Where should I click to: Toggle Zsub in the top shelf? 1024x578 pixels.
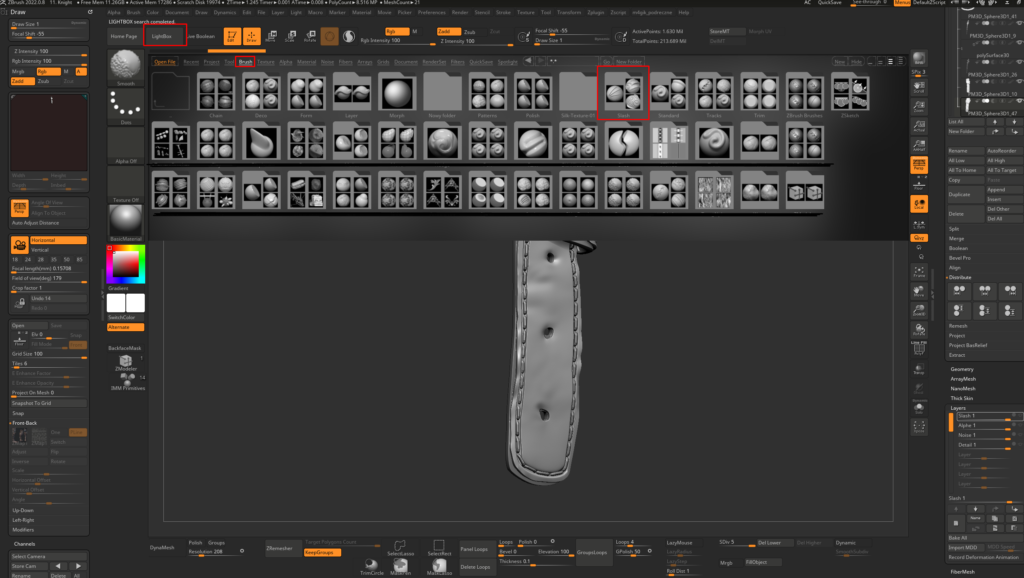click(x=470, y=31)
